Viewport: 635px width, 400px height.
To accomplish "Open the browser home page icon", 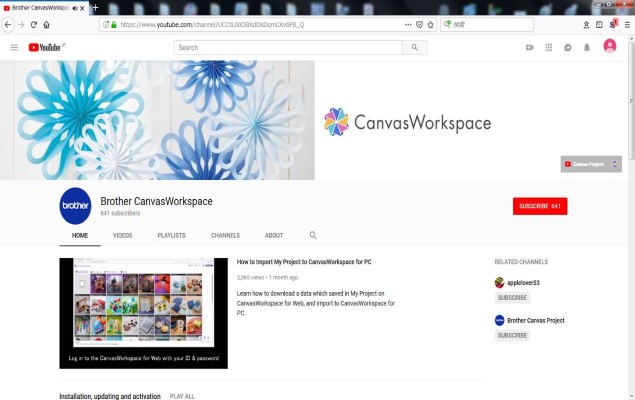I will [x=47, y=25].
